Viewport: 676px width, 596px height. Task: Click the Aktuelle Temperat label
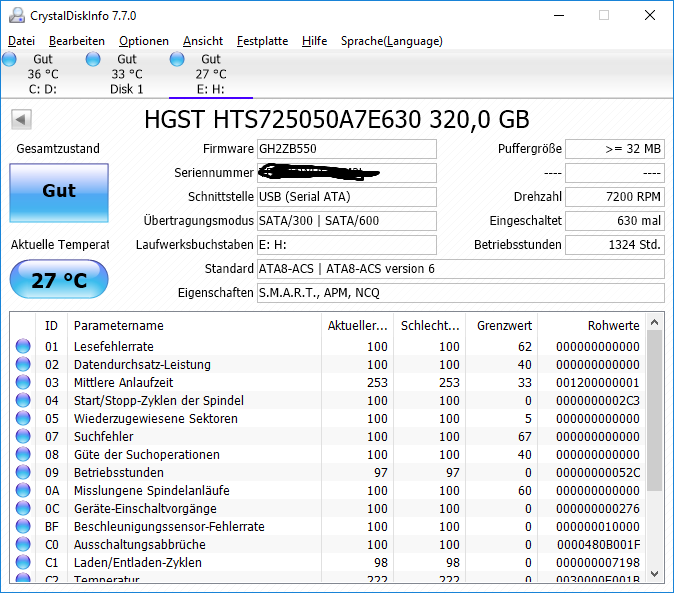click(x=59, y=245)
